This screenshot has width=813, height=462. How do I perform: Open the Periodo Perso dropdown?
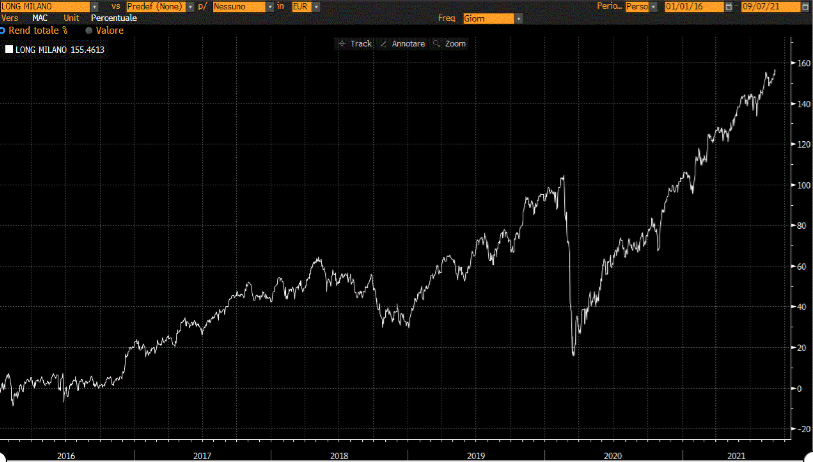pyautogui.click(x=654, y=6)
